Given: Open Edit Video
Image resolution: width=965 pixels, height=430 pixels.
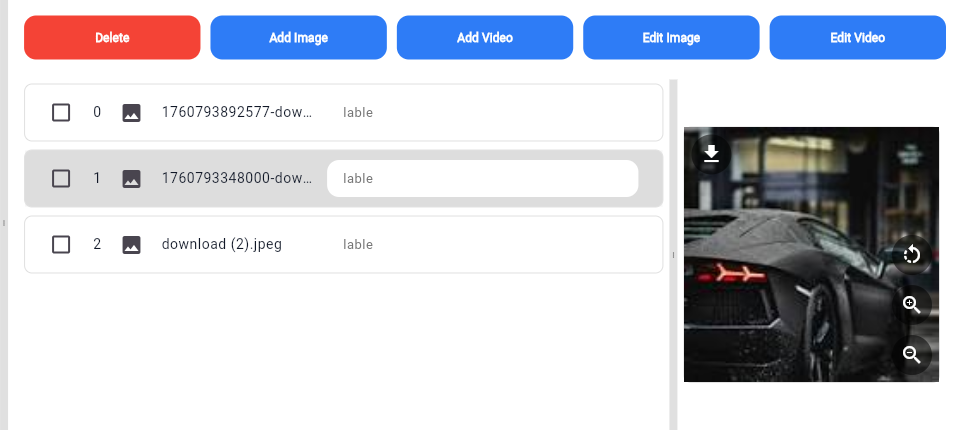Looking at the screenshot, I should [x=857, y=38].
